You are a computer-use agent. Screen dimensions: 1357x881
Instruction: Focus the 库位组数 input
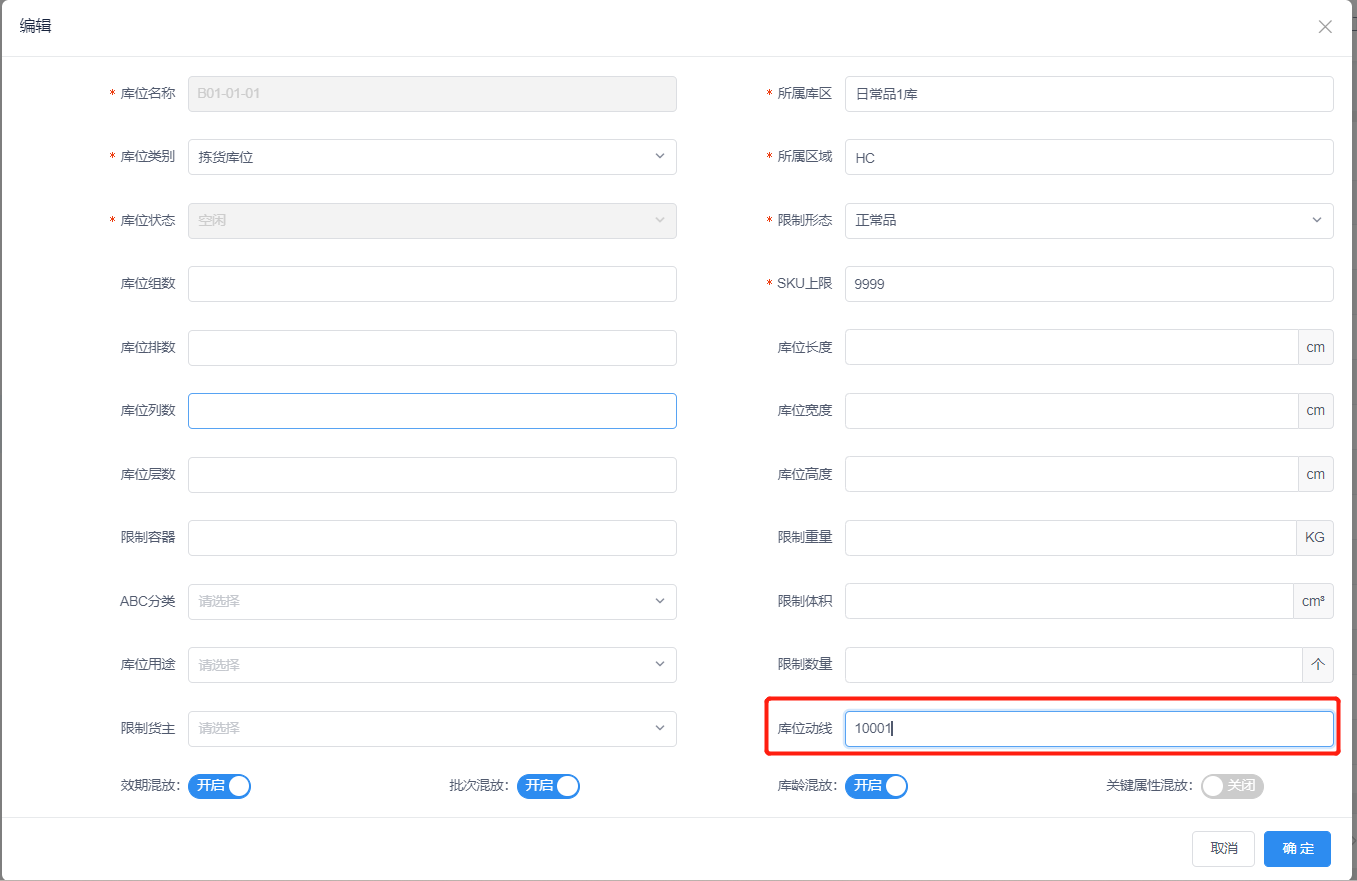point(432,284)
